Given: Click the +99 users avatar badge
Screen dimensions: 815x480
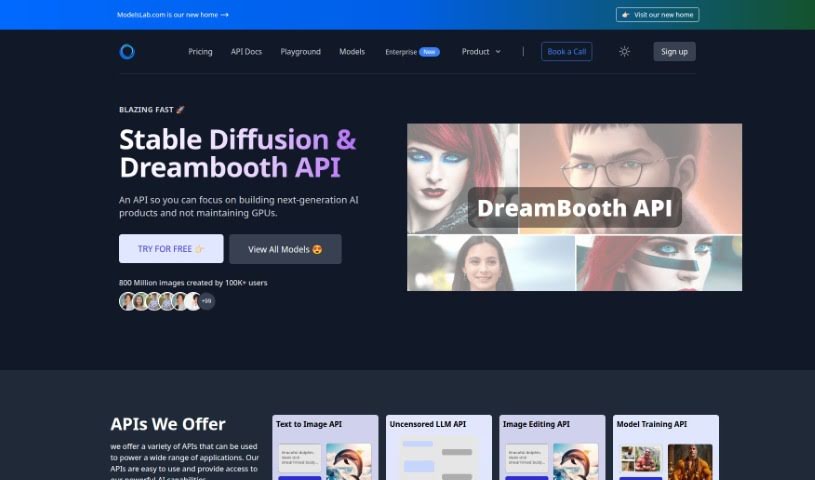Looking at the screenshot, I should [206, 301].
